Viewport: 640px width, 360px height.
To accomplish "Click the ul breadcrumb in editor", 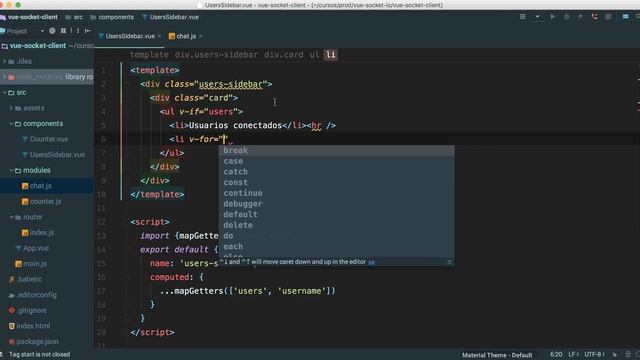I will (314, 55).
